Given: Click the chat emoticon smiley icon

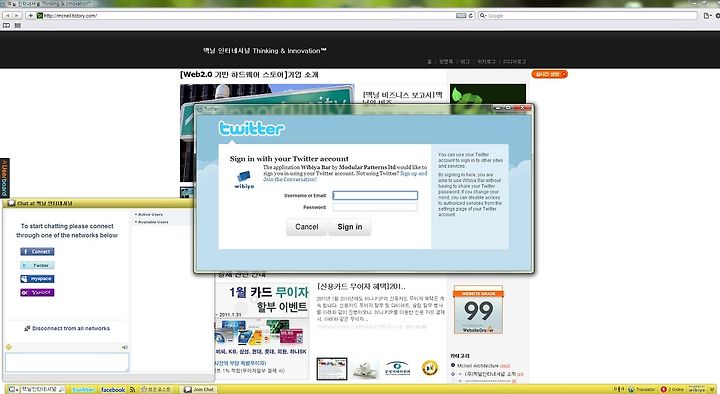Looking at the screenshot, I should tap(8, 347).
